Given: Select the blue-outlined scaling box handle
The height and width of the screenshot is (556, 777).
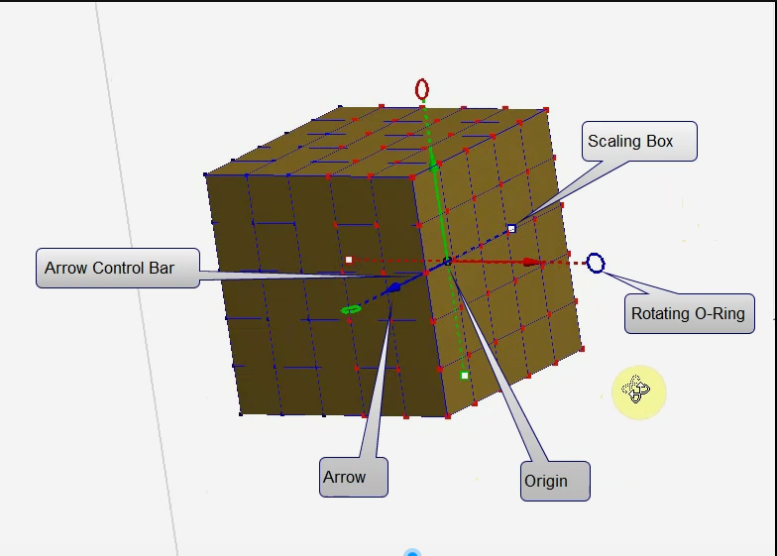Looking at the screenshot, I should pyautogui.click(x=511, y=229).
